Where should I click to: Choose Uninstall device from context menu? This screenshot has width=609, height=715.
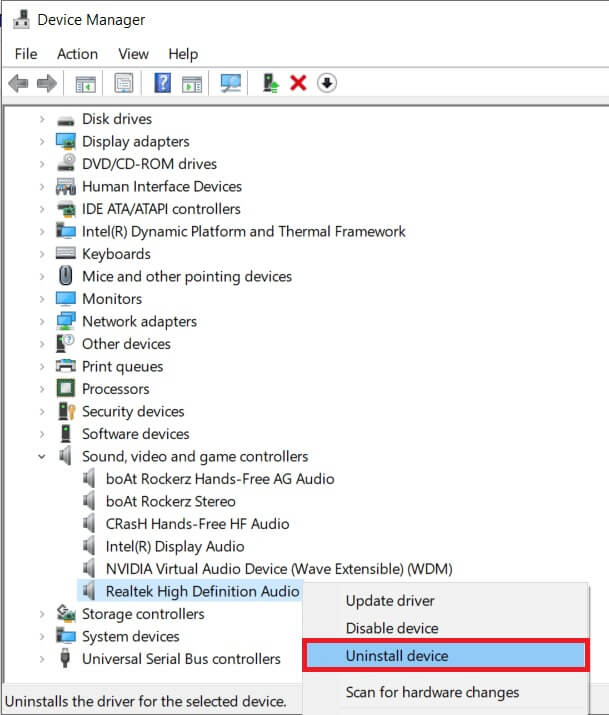[446, 656]
